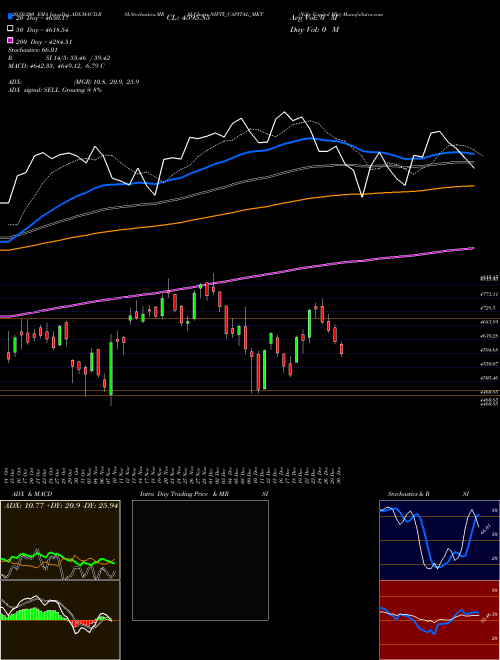The width and height of the screenshot is (500, 660).
Task: Click the 4594.68 price axis label
Action: coord(489,350)
